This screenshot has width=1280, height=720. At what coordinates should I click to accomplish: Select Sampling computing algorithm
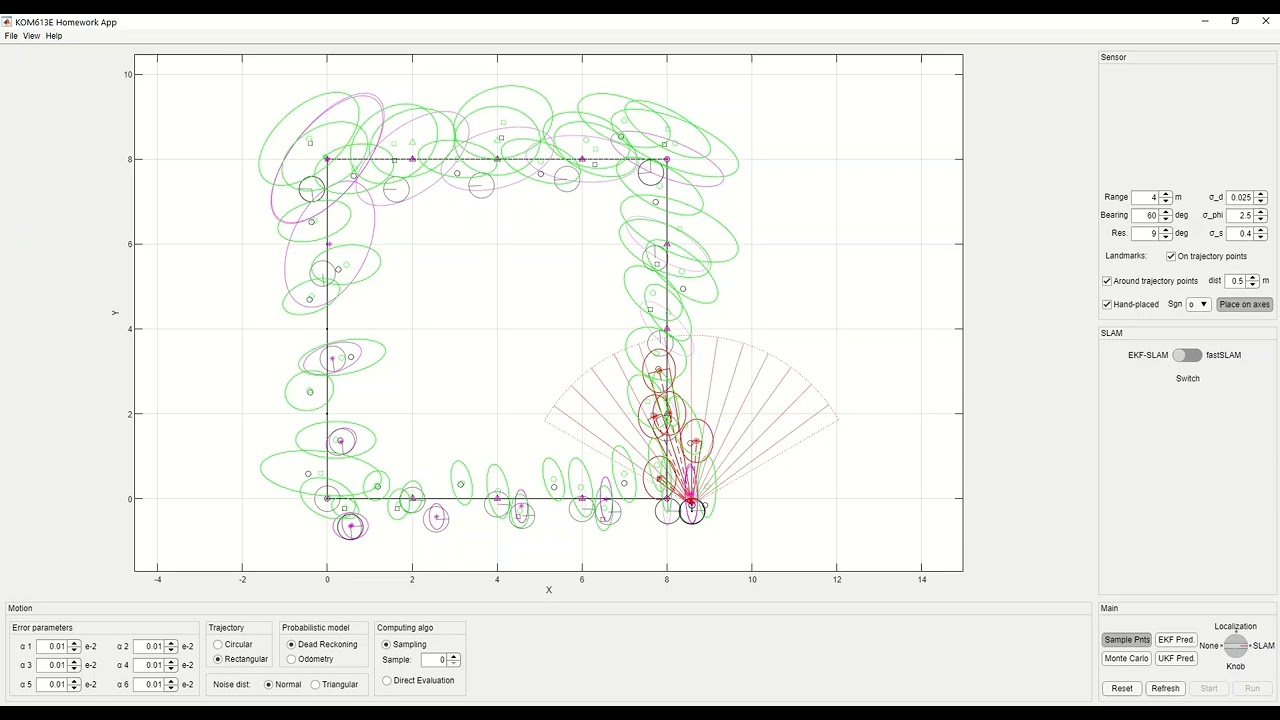(387, 645)
